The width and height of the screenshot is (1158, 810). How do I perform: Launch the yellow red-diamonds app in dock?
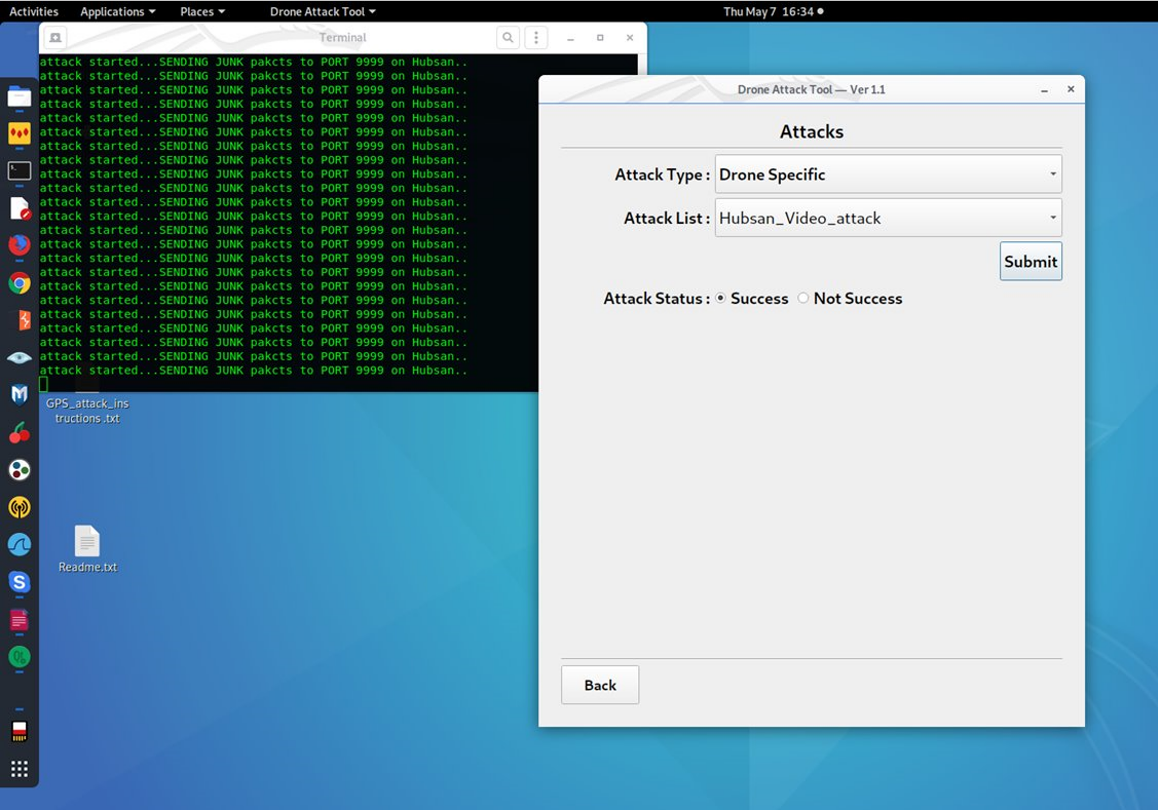pyautogui.click(x=19, y=134)
